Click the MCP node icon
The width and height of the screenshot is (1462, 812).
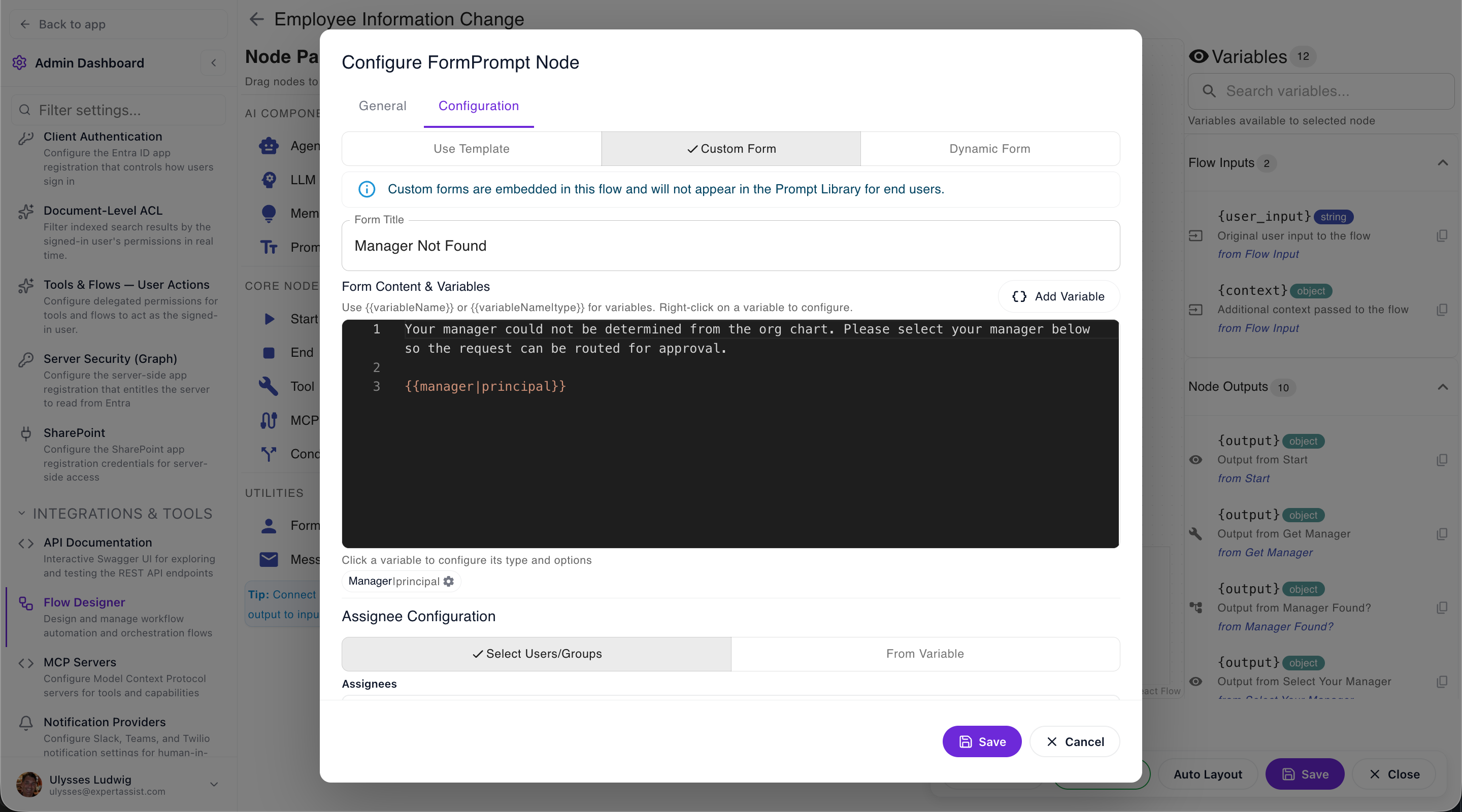[269, 421]
